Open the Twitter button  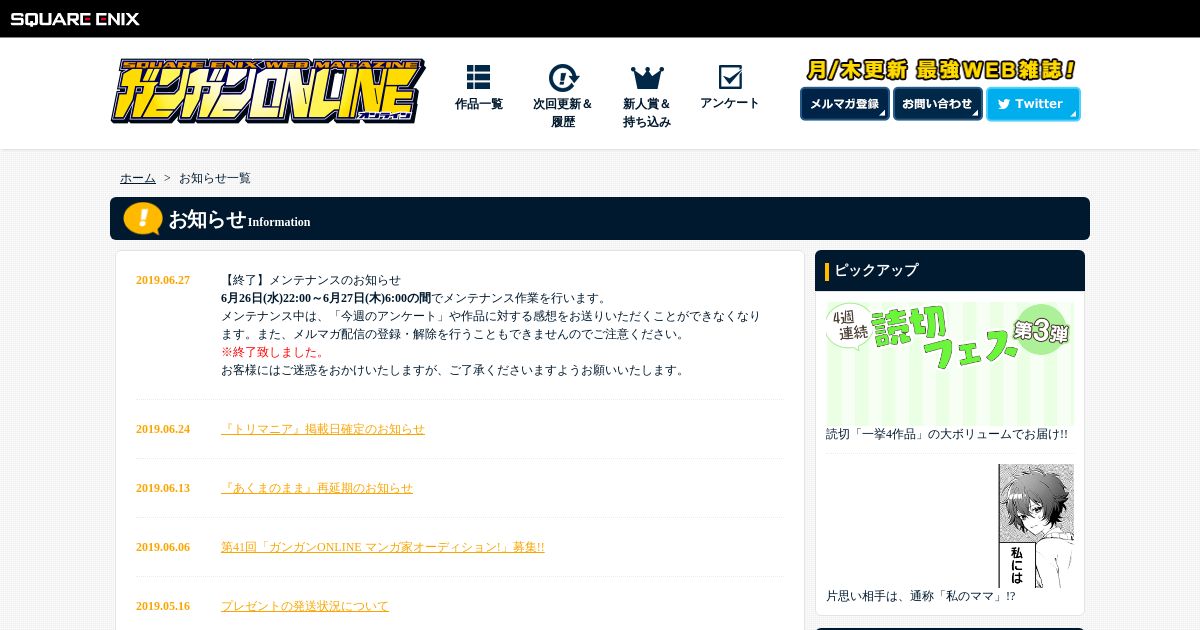coord(1033,104)
